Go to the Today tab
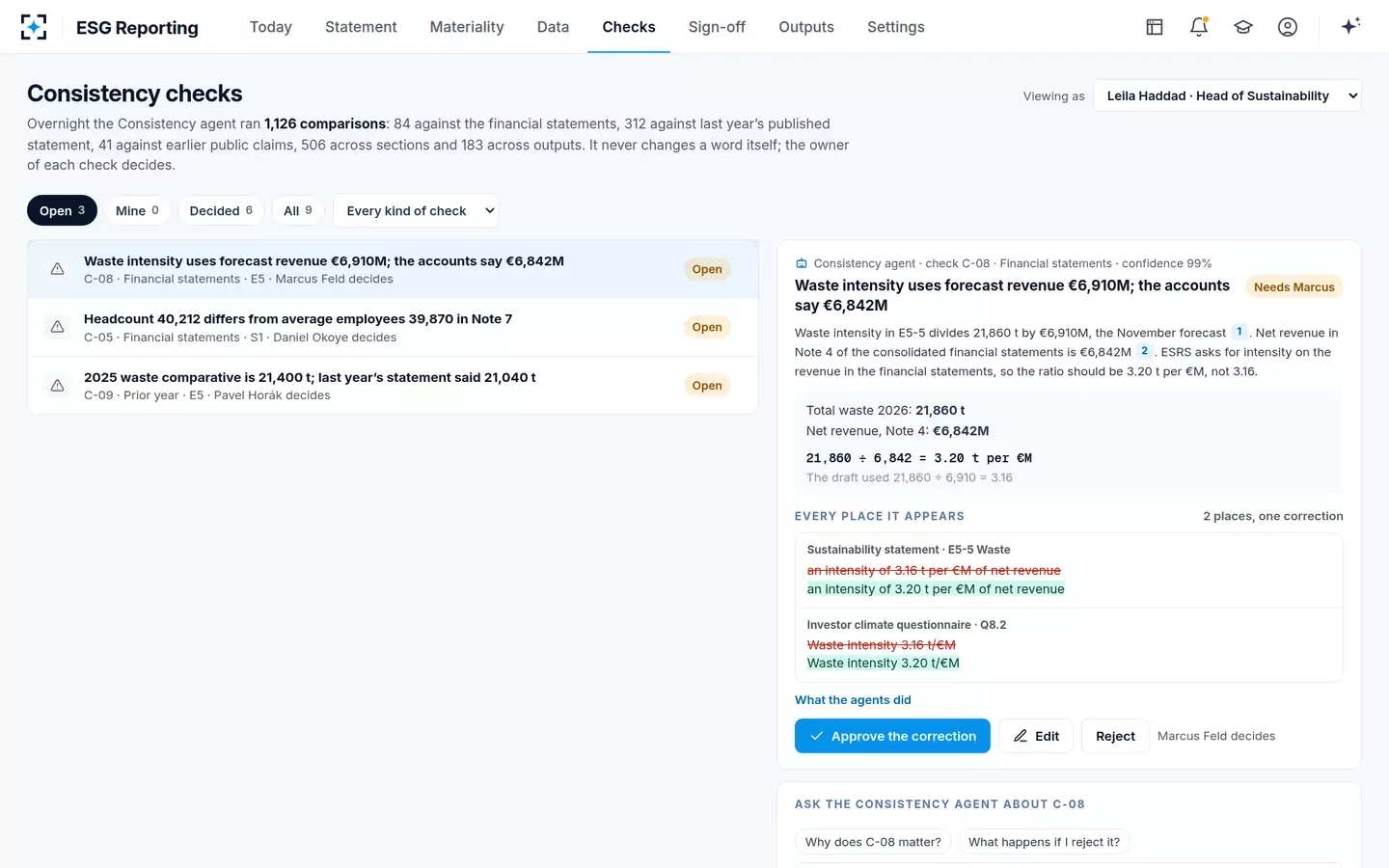Screen dimensions: 1389x868 [271, 27]
